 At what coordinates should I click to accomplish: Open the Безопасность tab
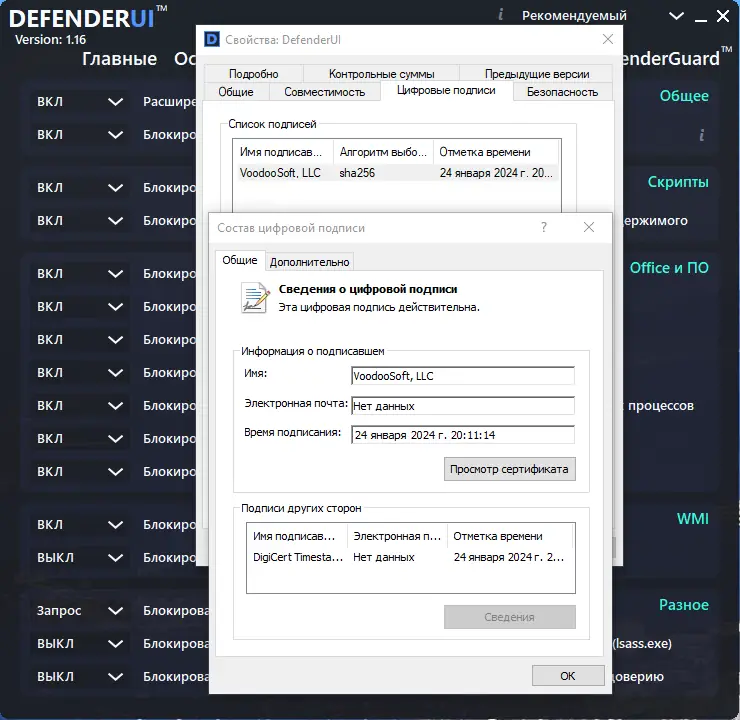(563, 92)
